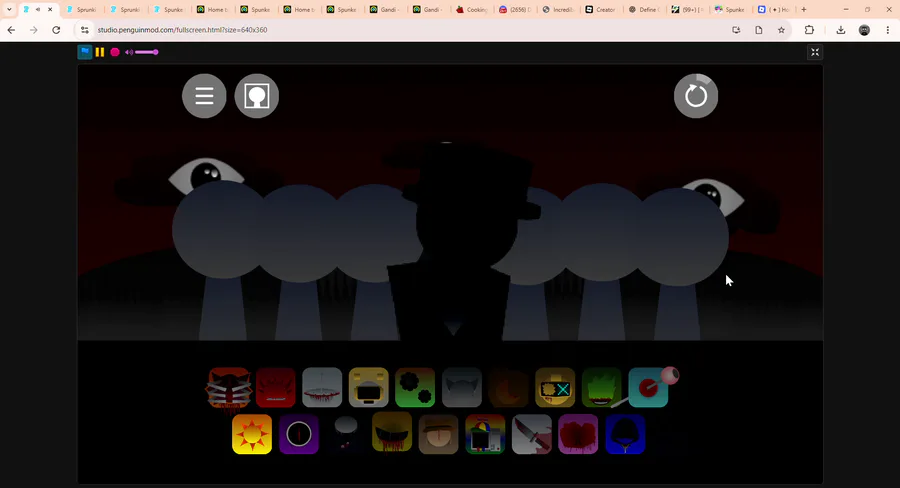
Task: Click the cast/install screen icon in the address bar
Action: 736,30
